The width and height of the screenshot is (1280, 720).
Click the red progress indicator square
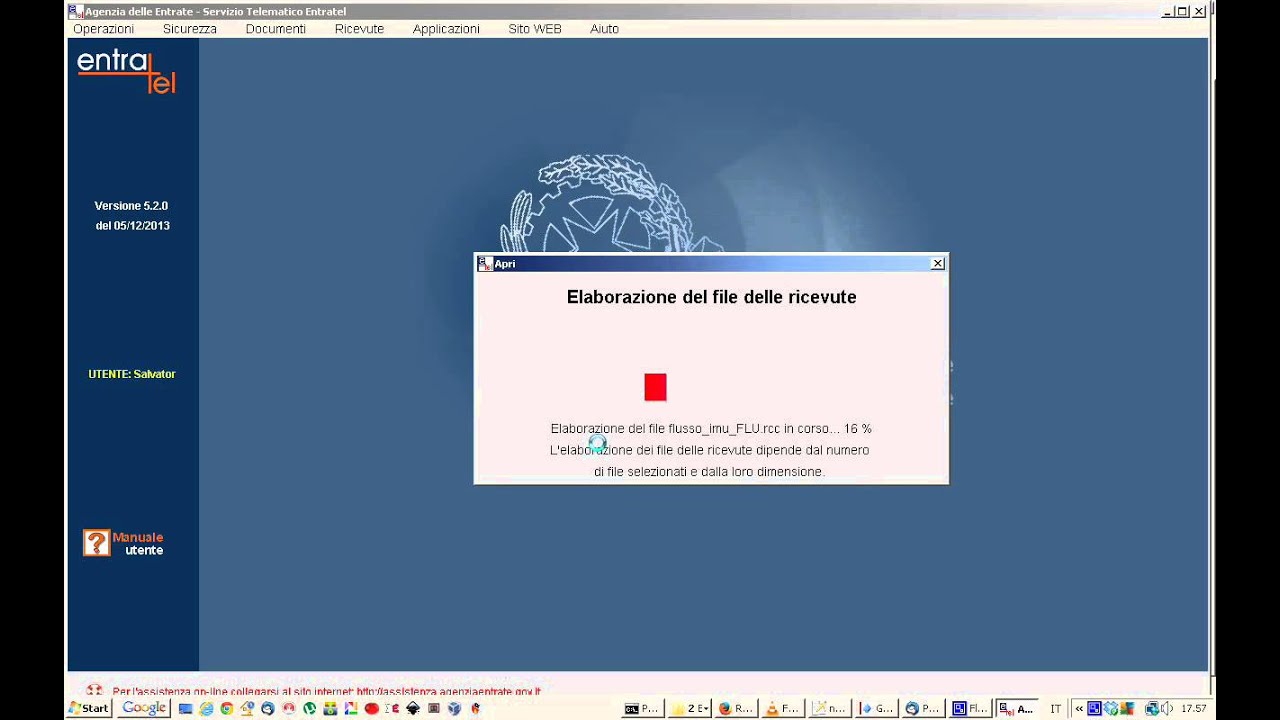coord(655,387)
